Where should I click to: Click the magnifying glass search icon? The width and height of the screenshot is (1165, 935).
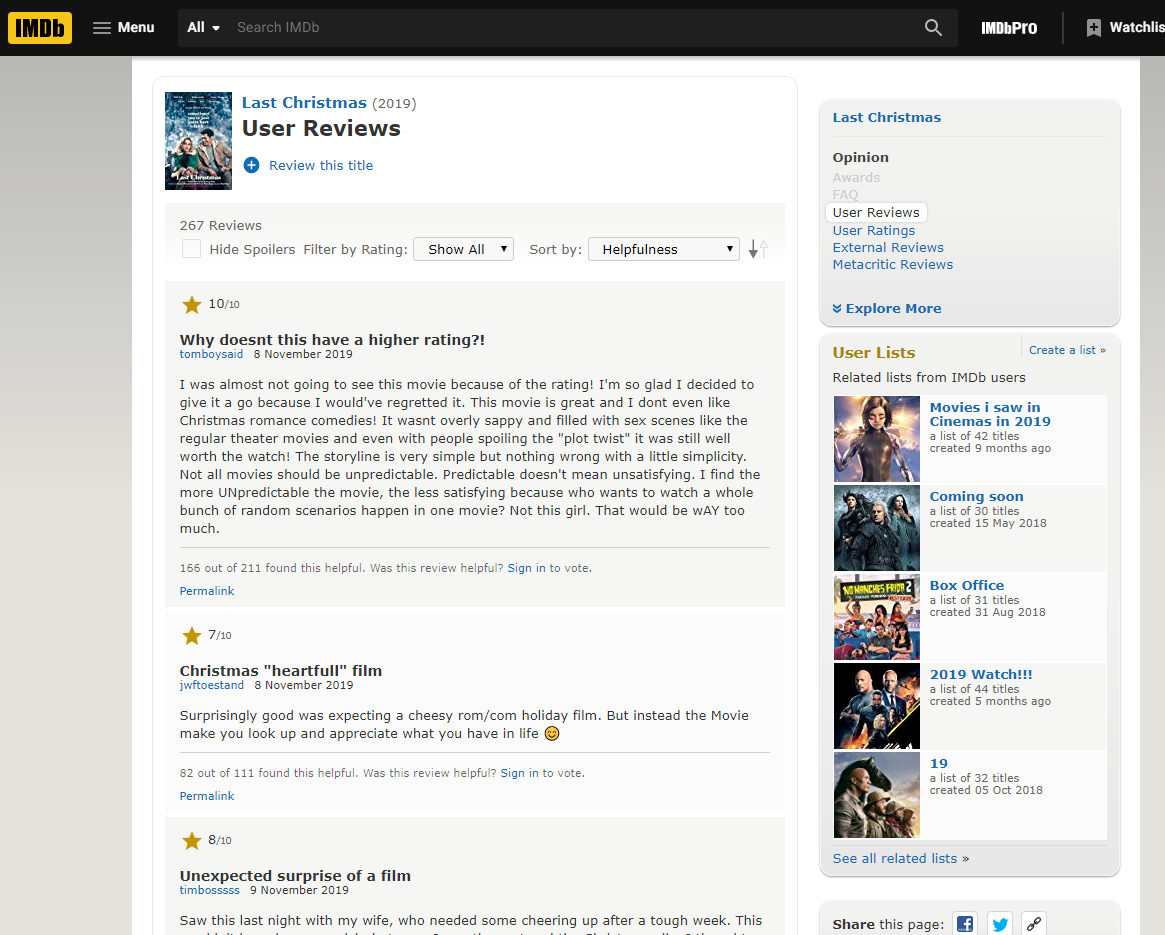[x=933, y=28]
